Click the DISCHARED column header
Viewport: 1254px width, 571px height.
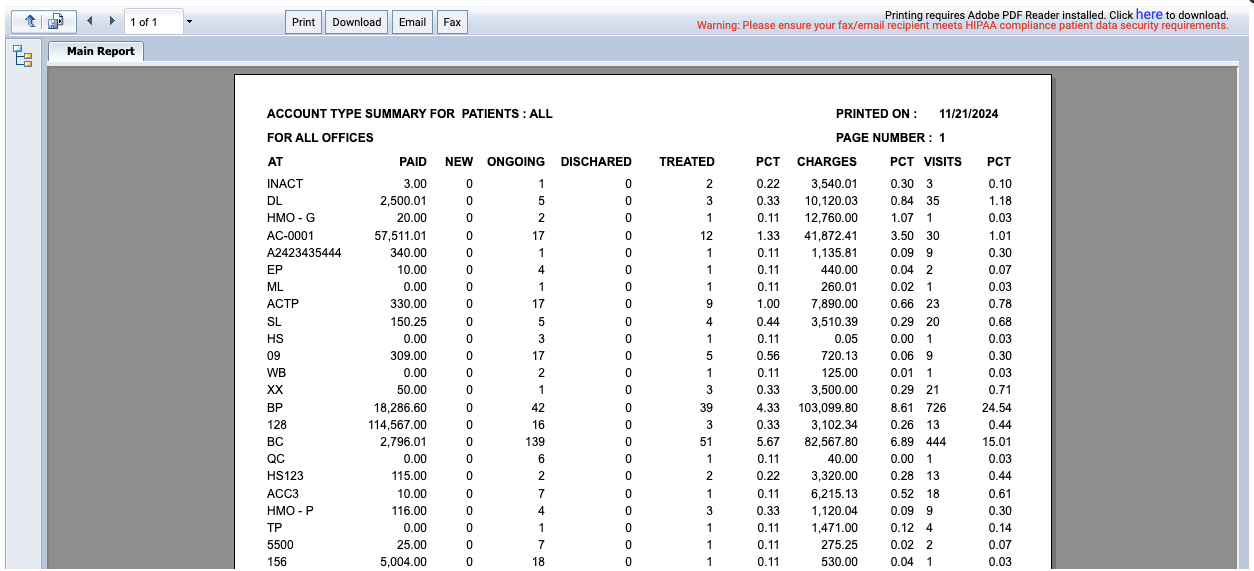point(596,162)
